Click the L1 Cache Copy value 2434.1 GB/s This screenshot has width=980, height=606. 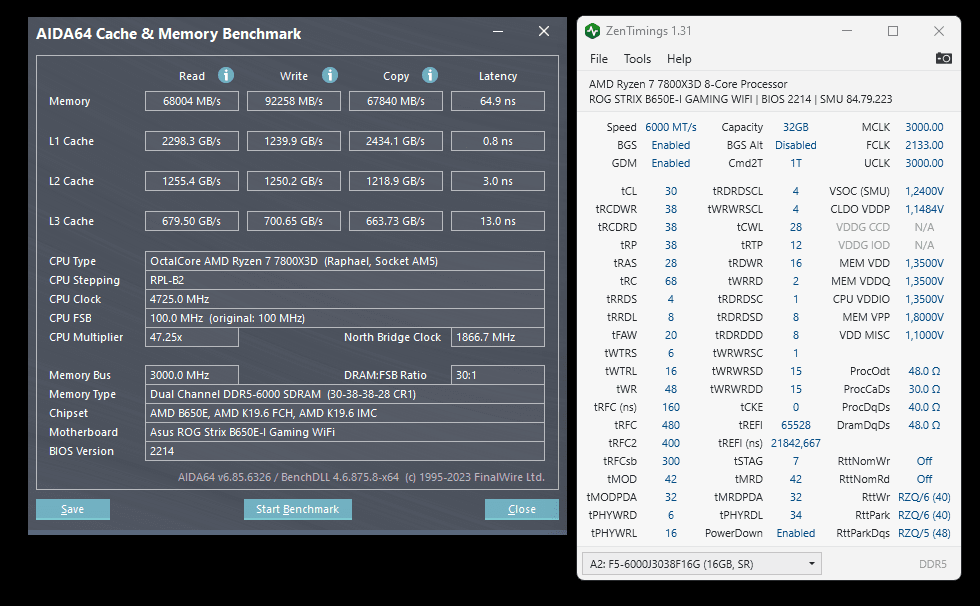click(x=396, y=141)
